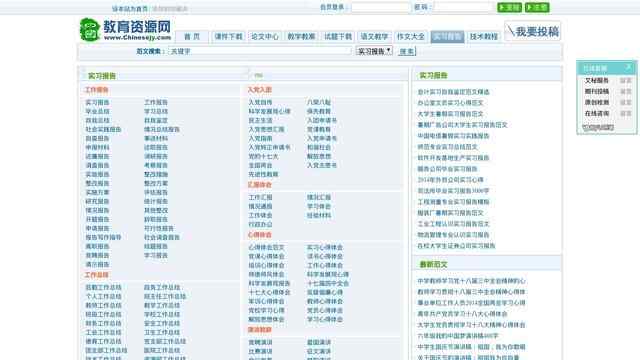Click the orange 工作总结 category heading

pos(97,275)
